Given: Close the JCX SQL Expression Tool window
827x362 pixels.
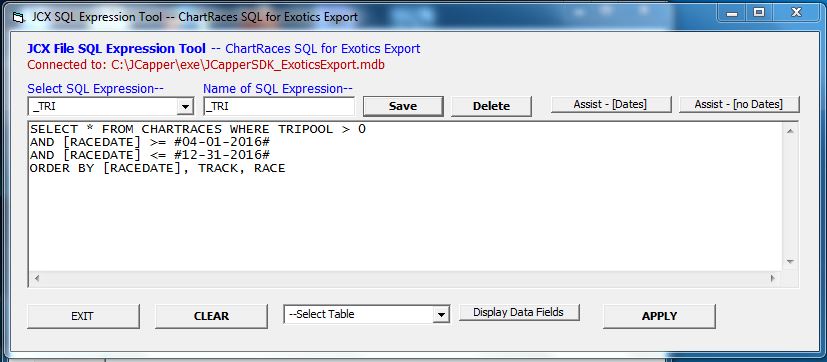Looking at the screenshot, I should pos(796,13).
